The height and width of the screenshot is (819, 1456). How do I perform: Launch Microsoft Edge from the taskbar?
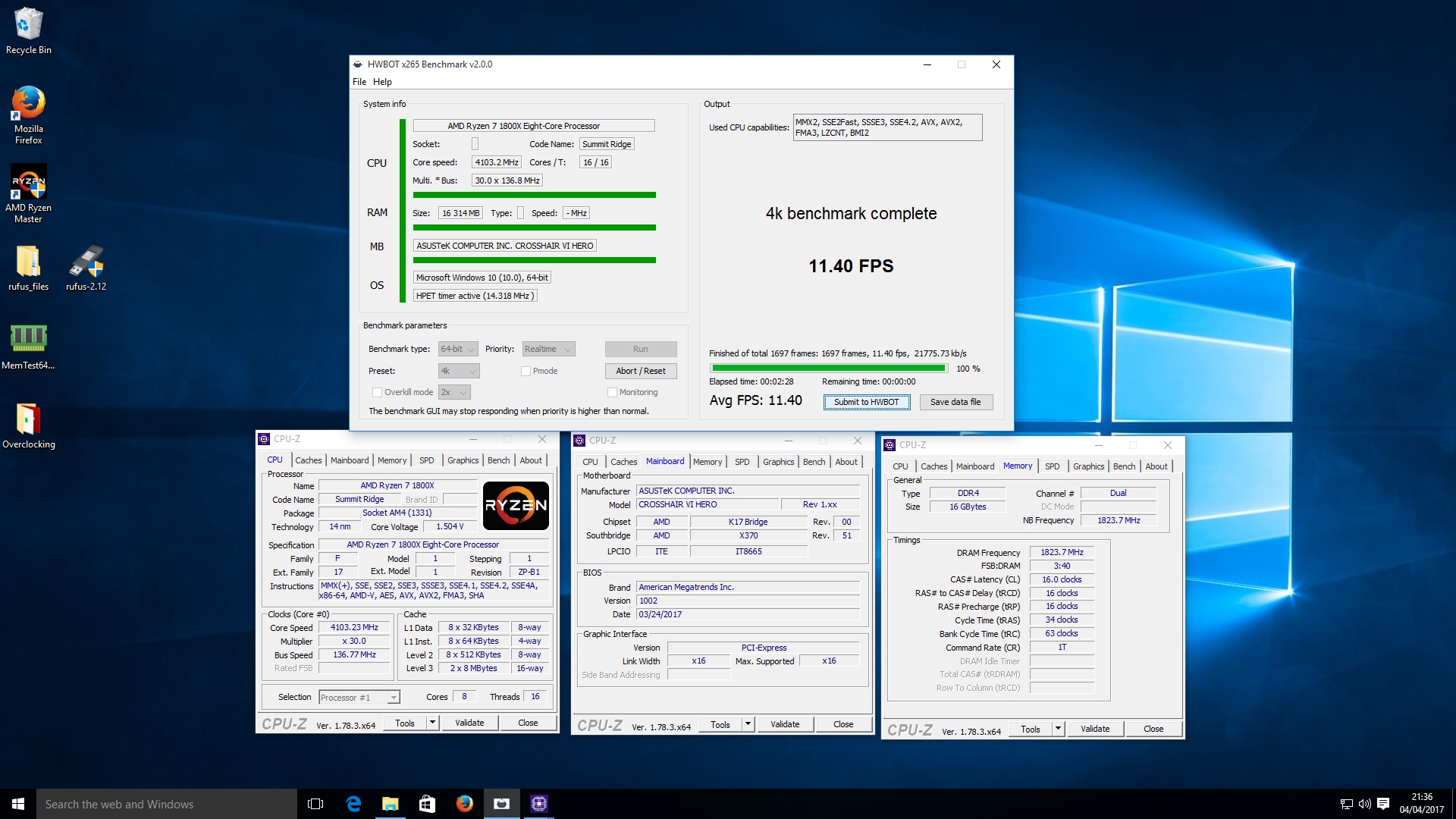(353, 804)
